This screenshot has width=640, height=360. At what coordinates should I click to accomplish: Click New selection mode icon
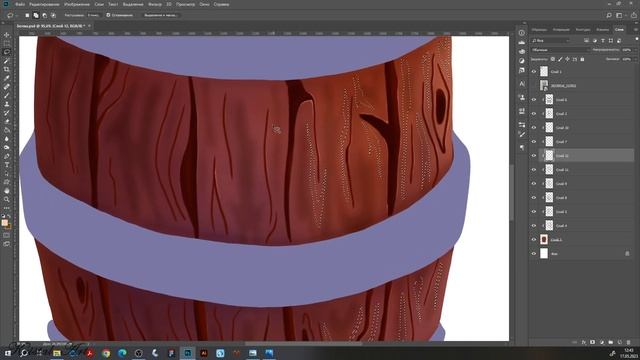tap(27, 15)
